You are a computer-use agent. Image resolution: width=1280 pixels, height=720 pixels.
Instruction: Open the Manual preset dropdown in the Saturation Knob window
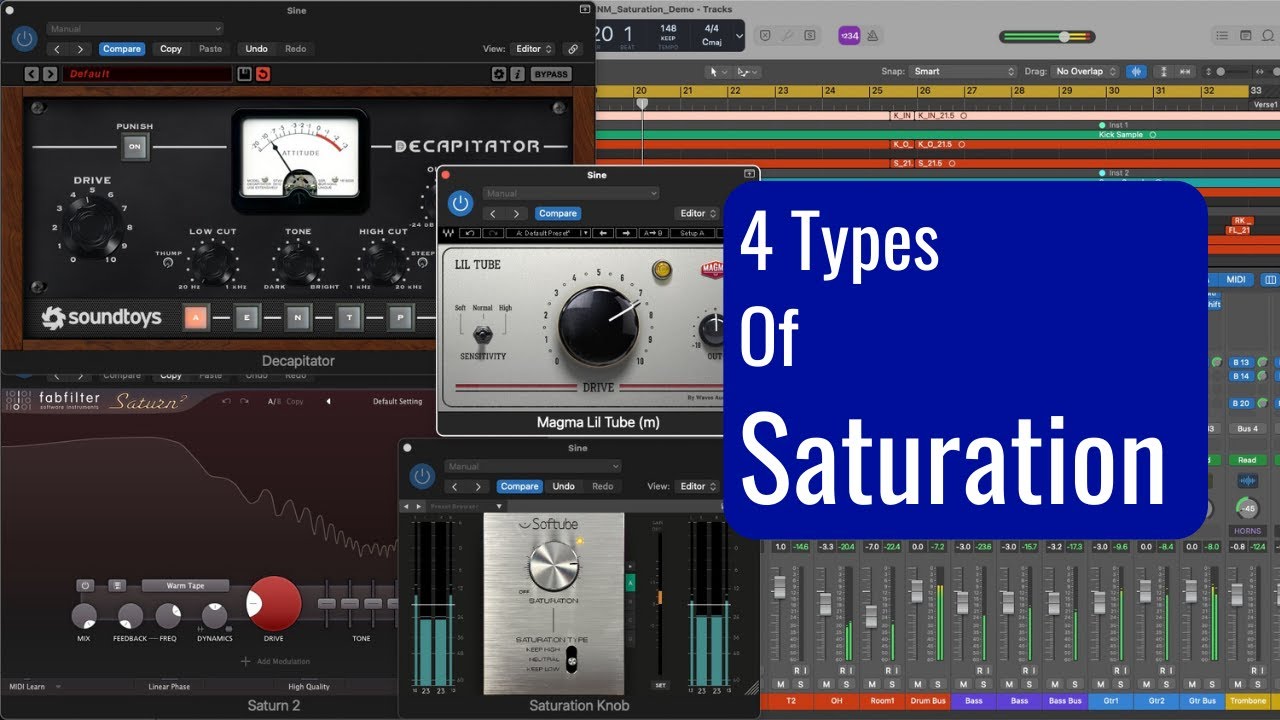pyautogui.click(x=532, y=466)
